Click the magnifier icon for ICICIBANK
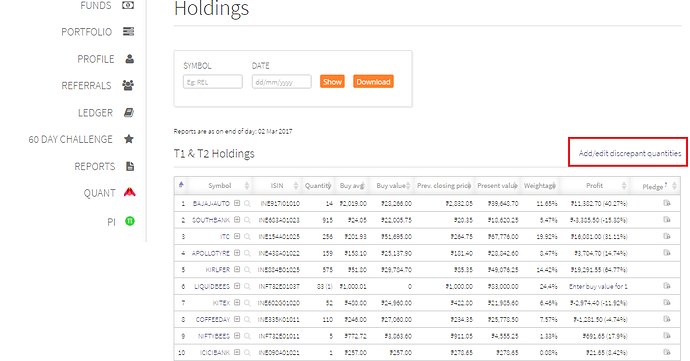 tap(247, 353)
